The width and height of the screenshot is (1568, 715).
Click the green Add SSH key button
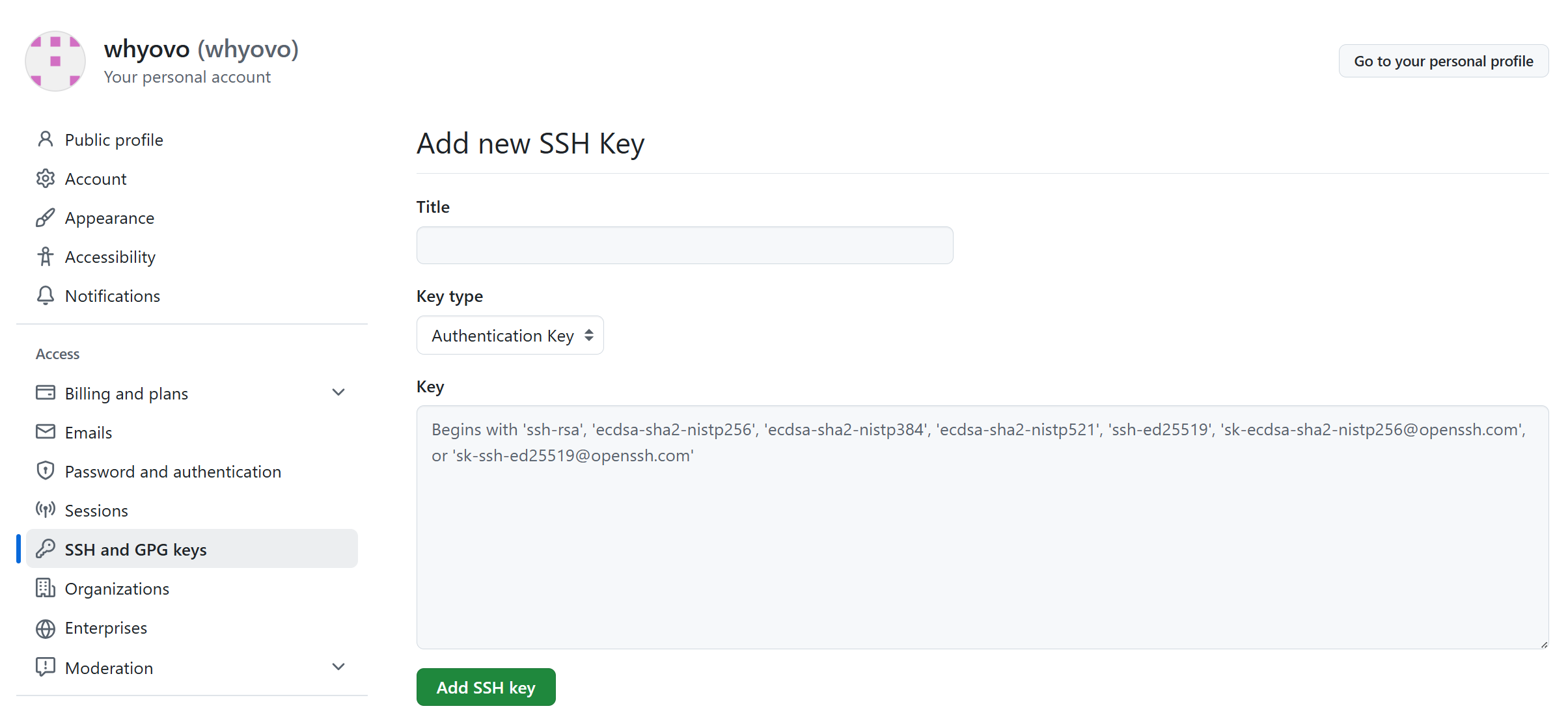[486, 687]
